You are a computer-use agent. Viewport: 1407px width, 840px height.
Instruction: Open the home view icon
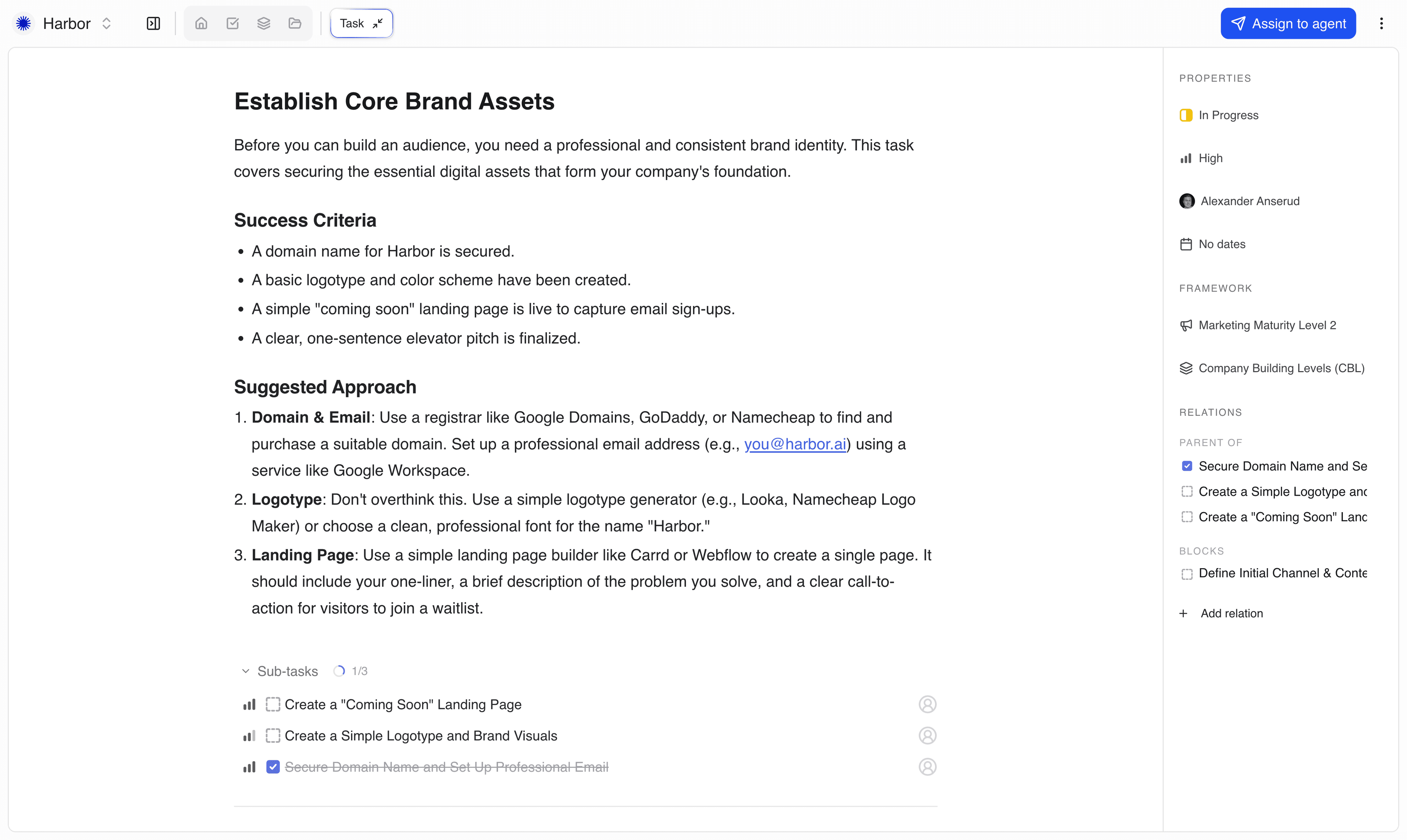pos(201,23)
